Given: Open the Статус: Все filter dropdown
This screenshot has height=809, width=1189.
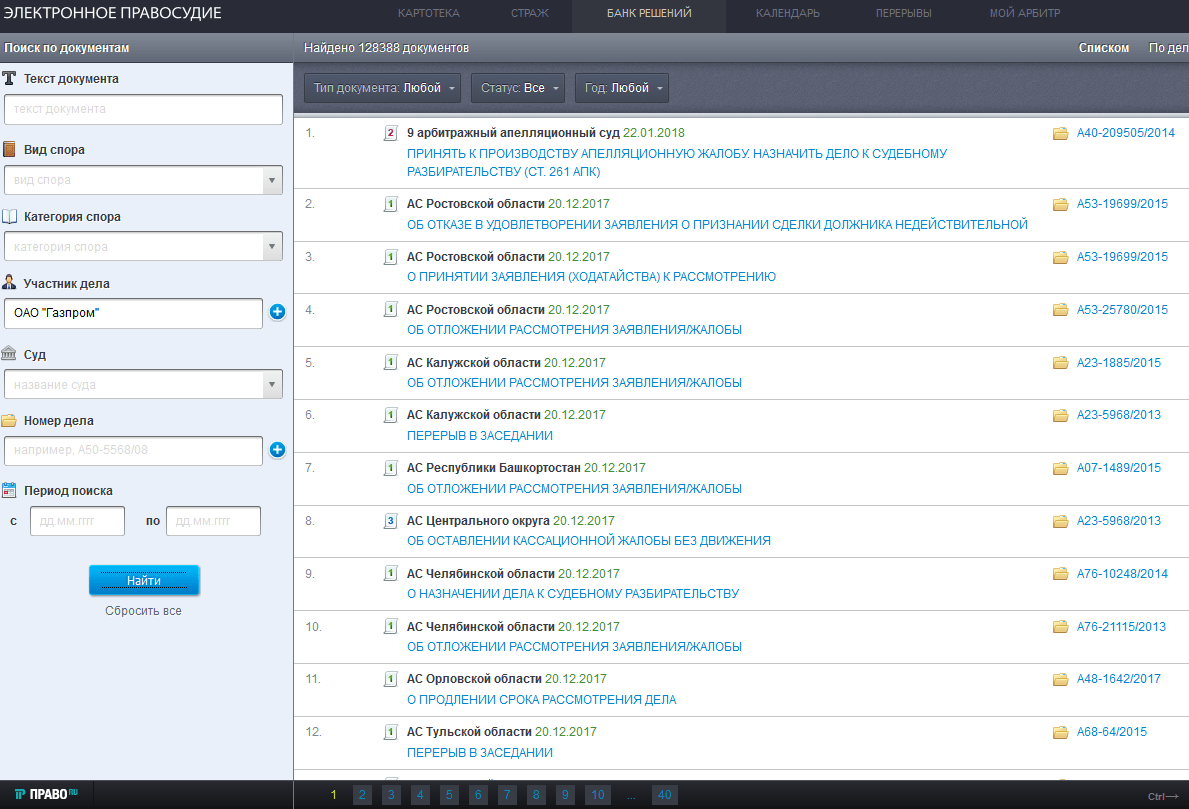Looking at the screenshot, I should [518, 88].
